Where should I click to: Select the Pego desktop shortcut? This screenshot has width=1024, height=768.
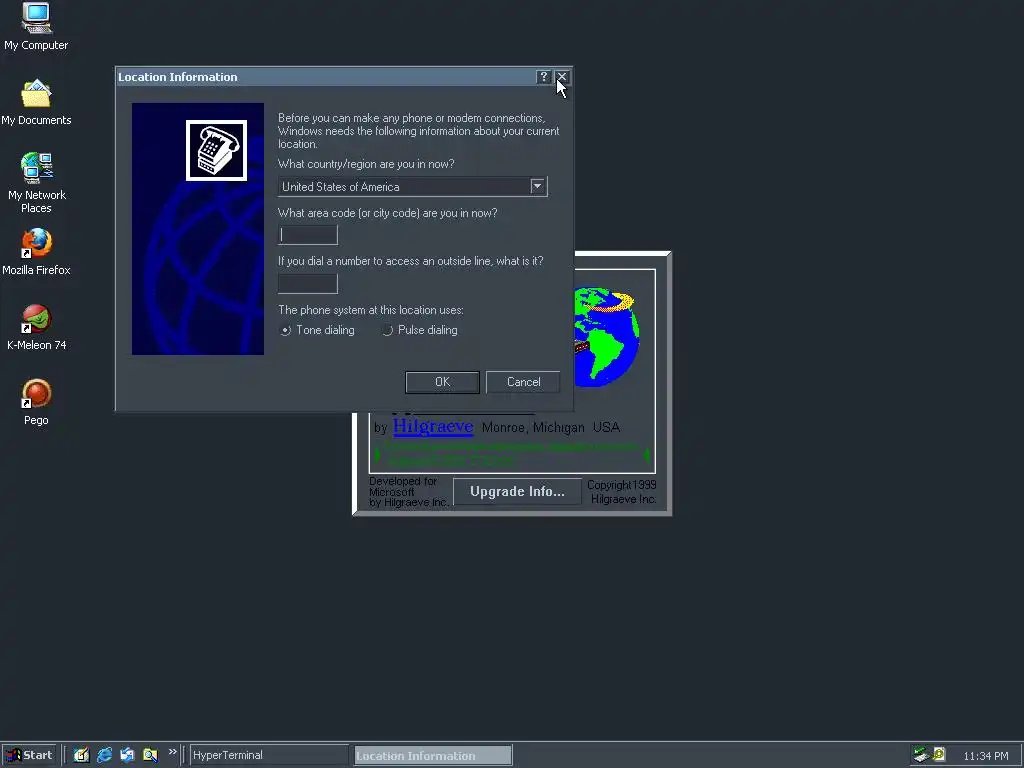tap(36, 402)
